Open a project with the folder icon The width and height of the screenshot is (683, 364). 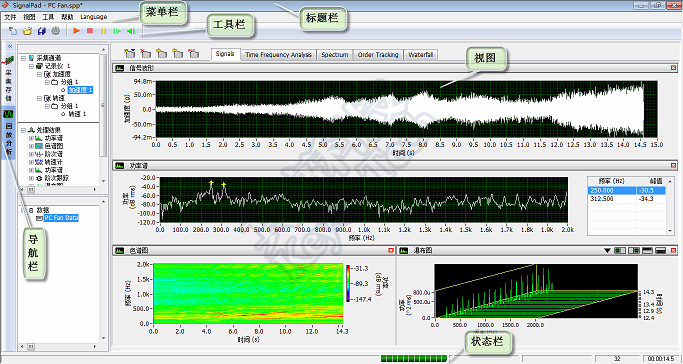[x=27, y=31]
